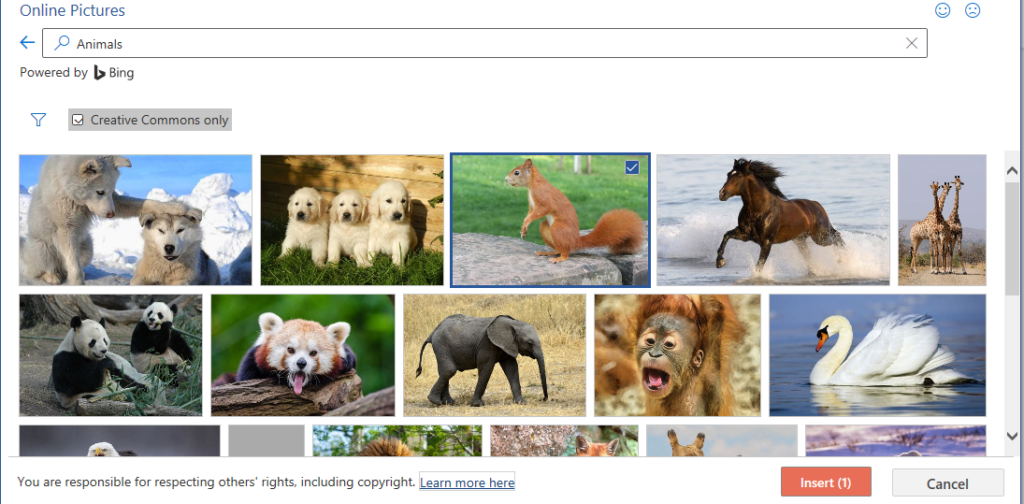Click the Insert (1) button

pos(826,482)
